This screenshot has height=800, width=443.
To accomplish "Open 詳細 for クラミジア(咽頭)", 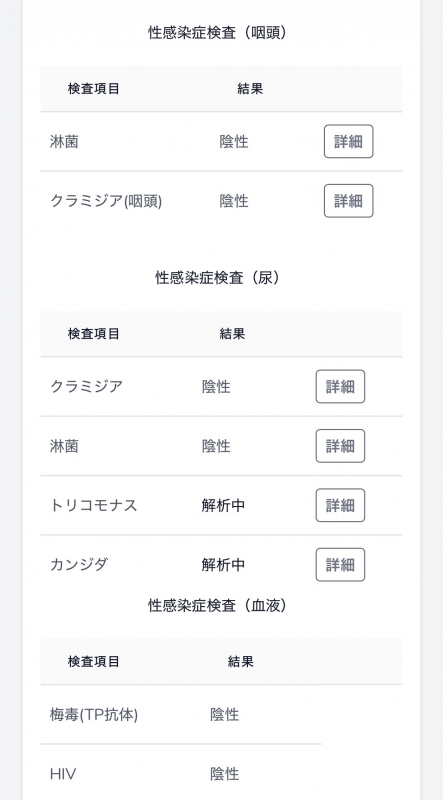I will coord(349,201).
